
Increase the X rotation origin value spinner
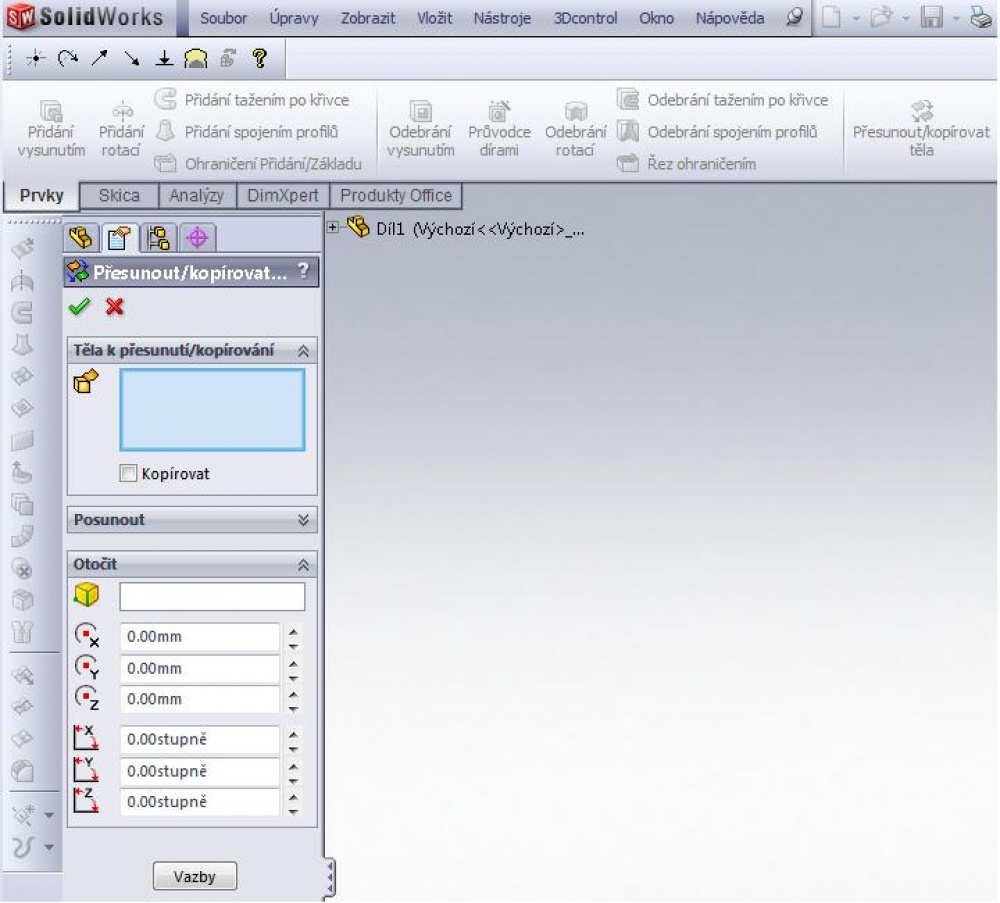[x=293, y=631]
